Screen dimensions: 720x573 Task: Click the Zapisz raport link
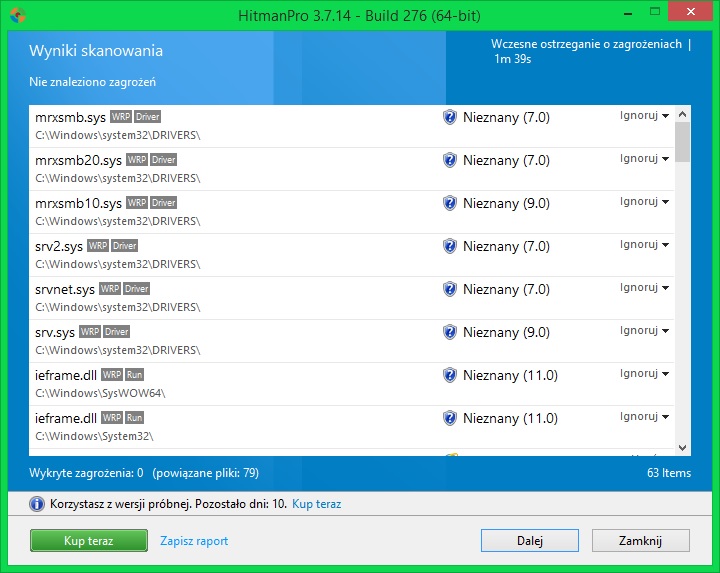(x=194, y=541)
